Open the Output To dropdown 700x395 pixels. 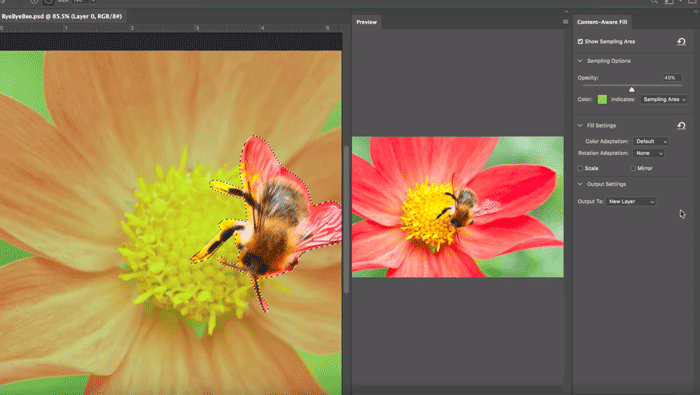click(631, 202)
